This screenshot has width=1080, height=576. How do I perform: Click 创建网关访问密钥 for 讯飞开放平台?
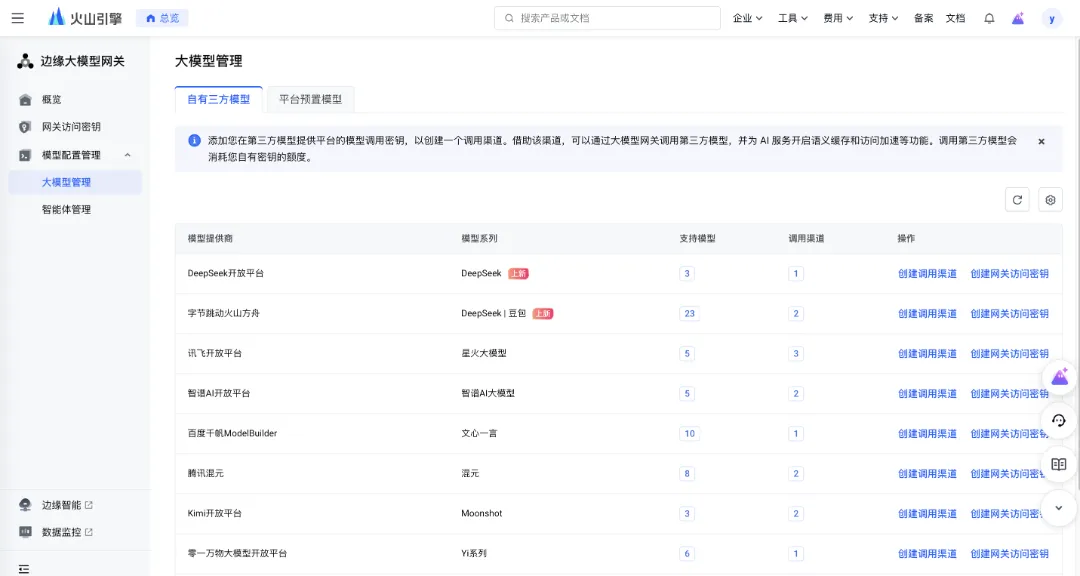point(1009,353)
